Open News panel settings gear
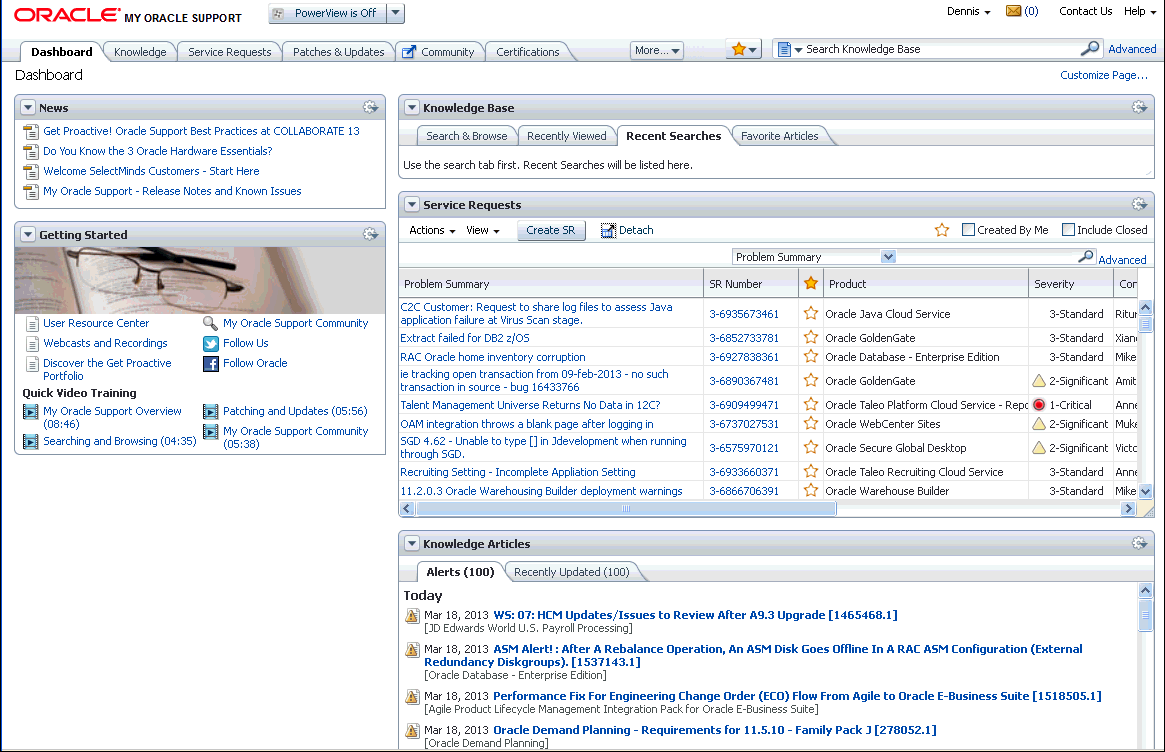 (370, 107)
